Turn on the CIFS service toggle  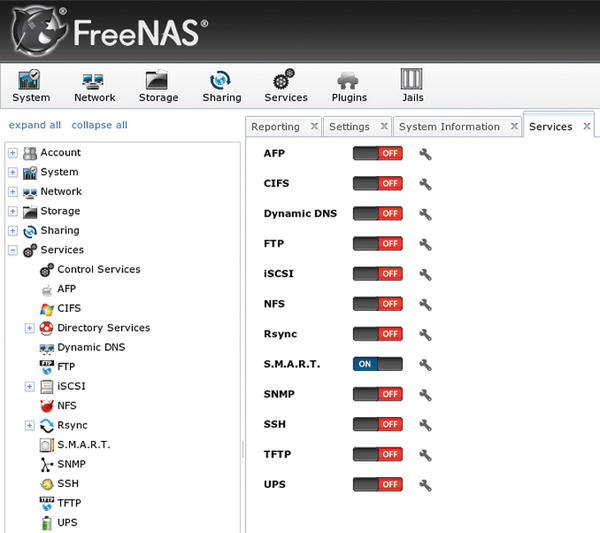click(x=377, y=183)
